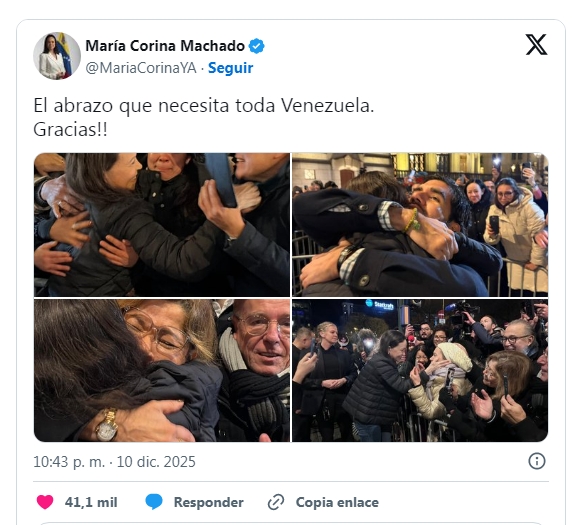Click Responder to reply
The image size is (579, 525).
click(x=209, y=502)
